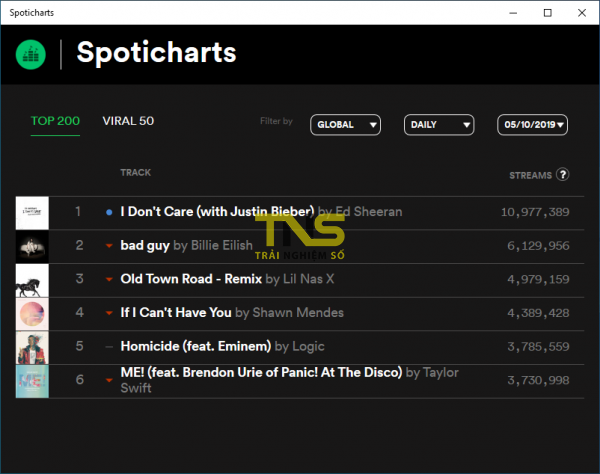Click the red down arrow next to bad guy
The image size is (600, 474).
108,246
